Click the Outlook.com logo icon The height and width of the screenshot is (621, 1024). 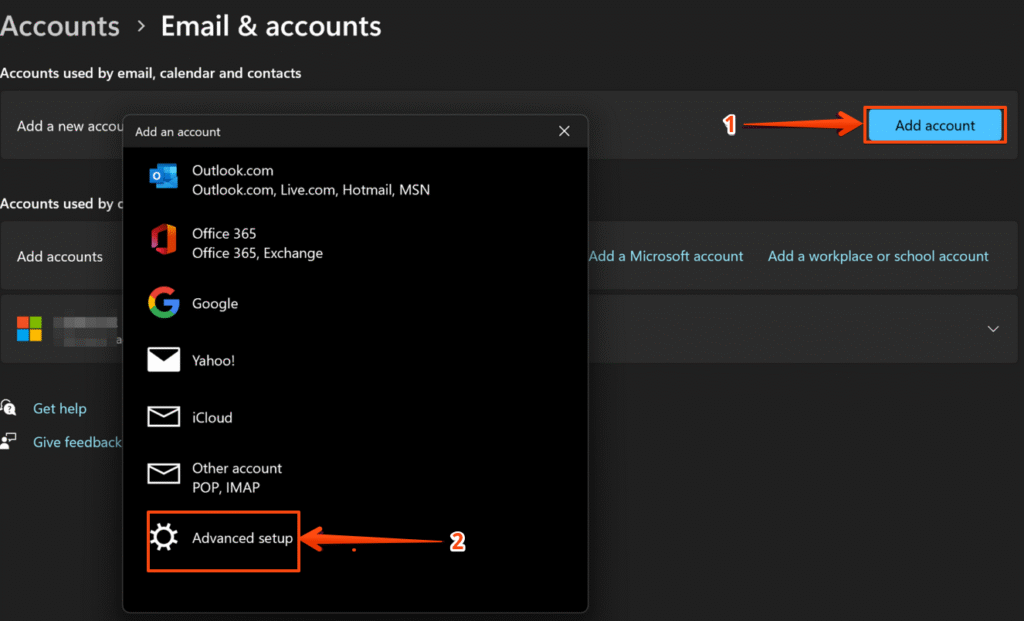pos(163,176)
